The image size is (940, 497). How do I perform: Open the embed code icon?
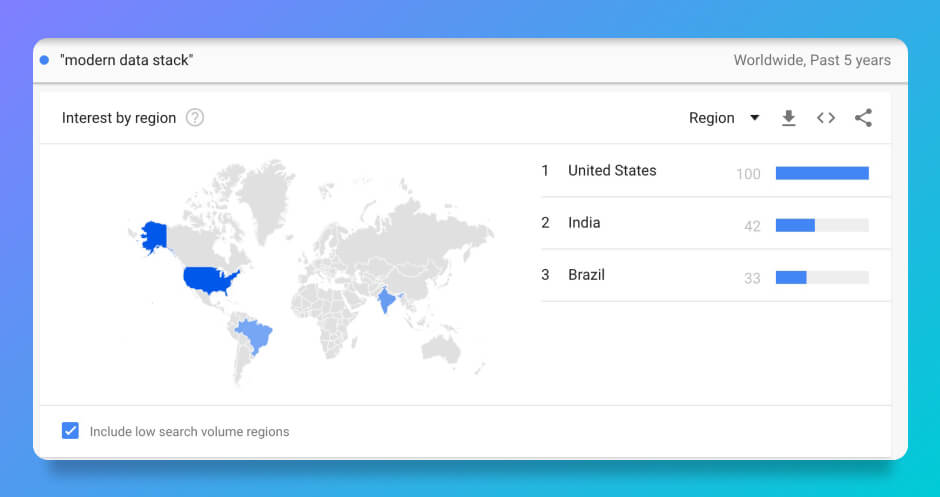[826, 118]
